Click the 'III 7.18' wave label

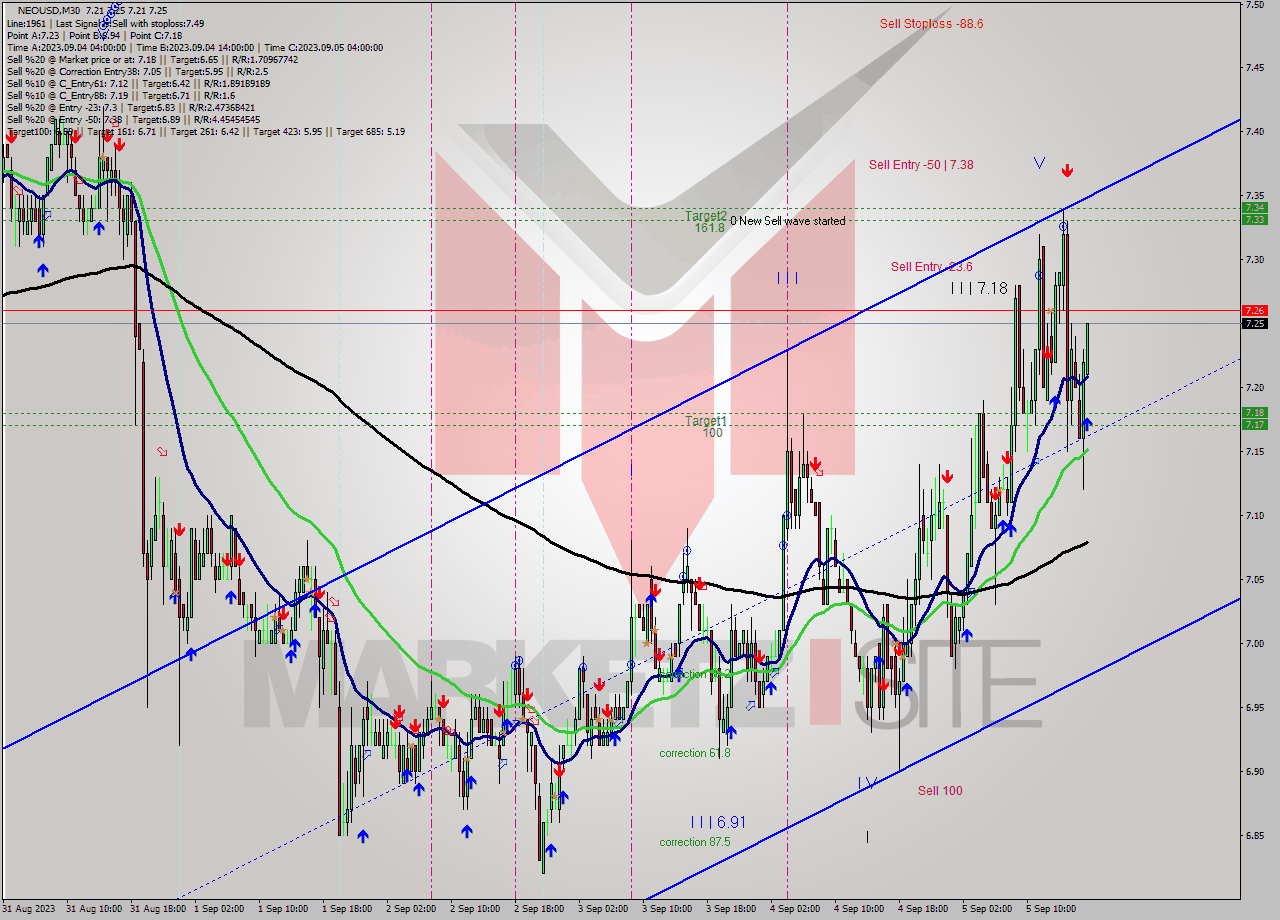pos(979,288)
